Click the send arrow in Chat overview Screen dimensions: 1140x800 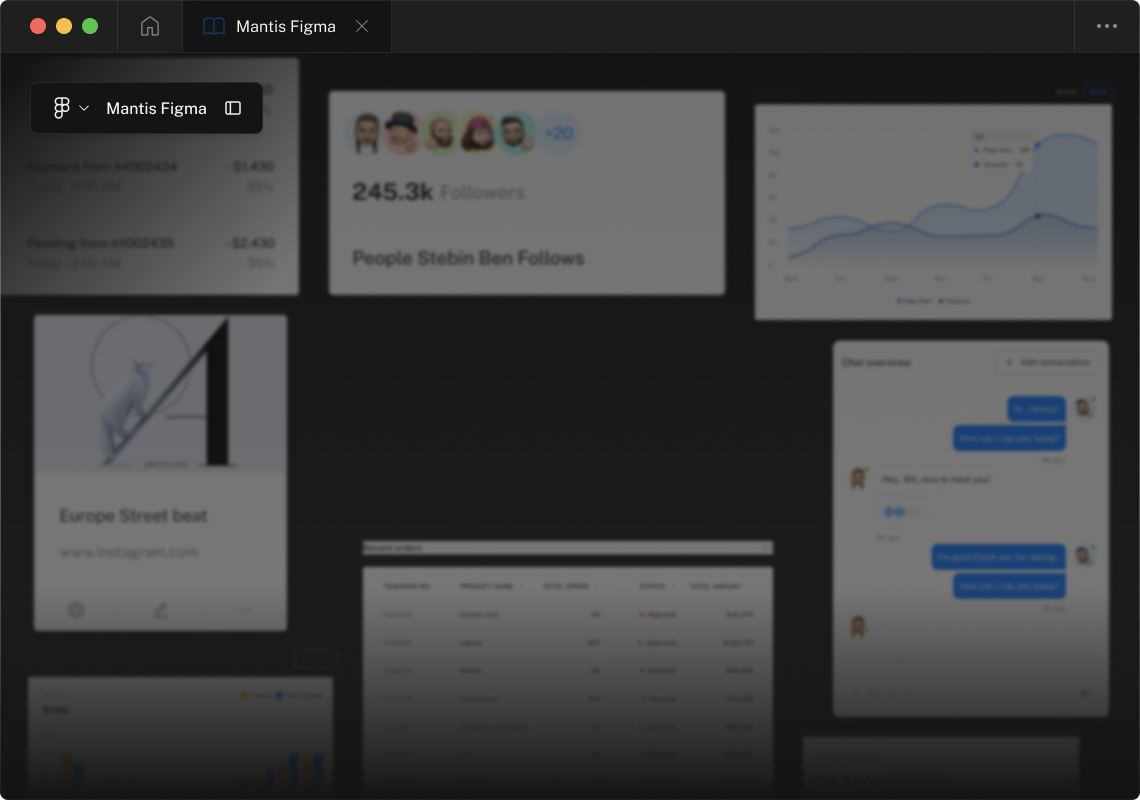(x=1084, y=693)
